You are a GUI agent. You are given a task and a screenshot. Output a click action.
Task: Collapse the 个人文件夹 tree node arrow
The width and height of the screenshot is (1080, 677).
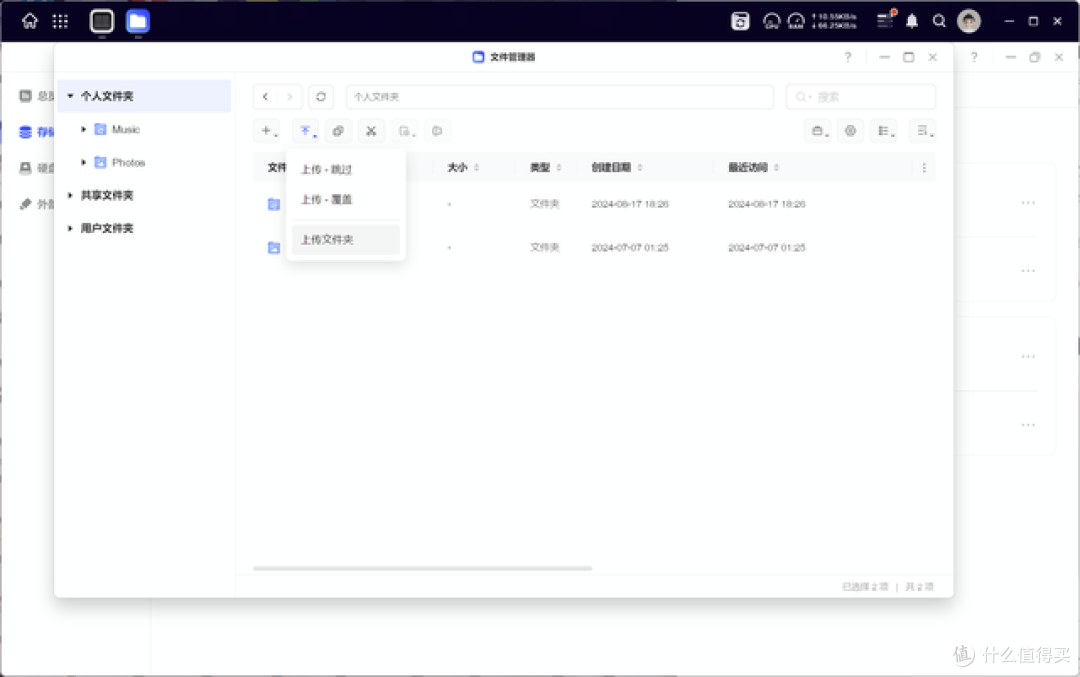[70, 96]
